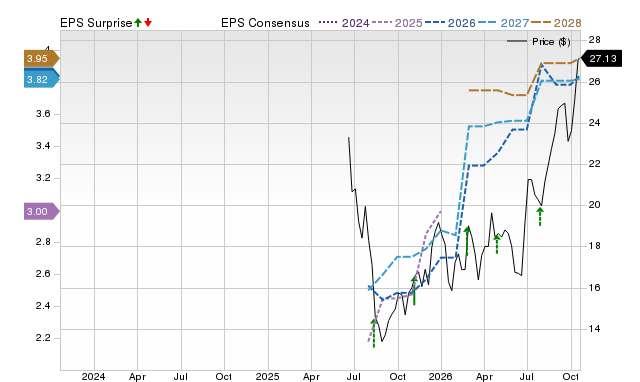This screenshot has height=382, width=640.
Task: Click the 18 label on the price axis
Action: tap(595, 246)
